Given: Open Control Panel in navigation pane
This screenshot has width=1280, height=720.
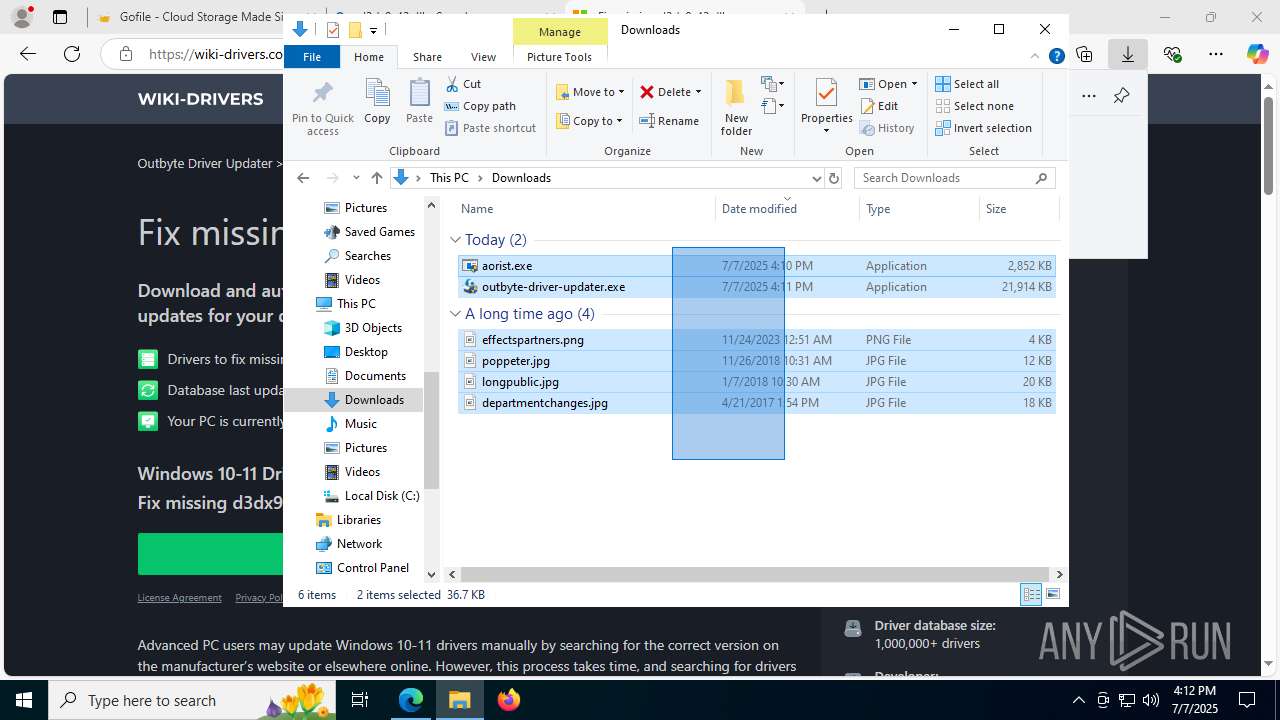Looking at the screenshot, I should pos(363,568).
